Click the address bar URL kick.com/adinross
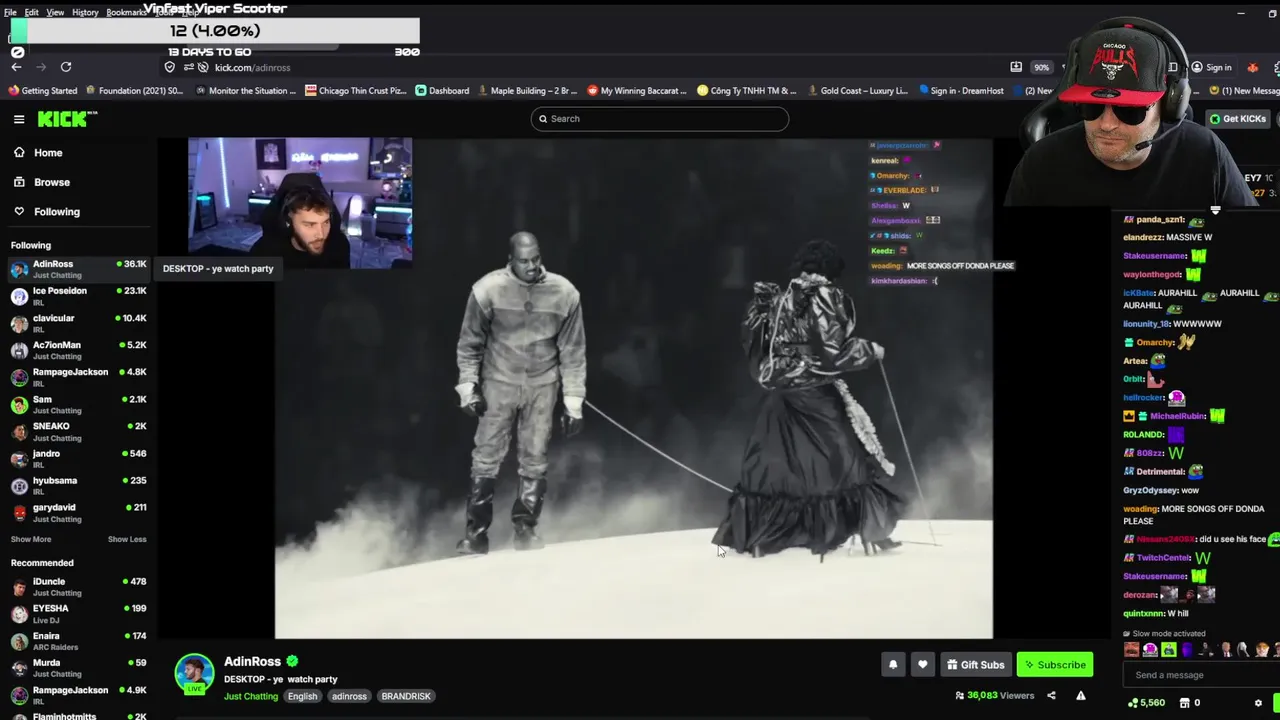This screenshot has width=1280, height=720. coord(252,67)
